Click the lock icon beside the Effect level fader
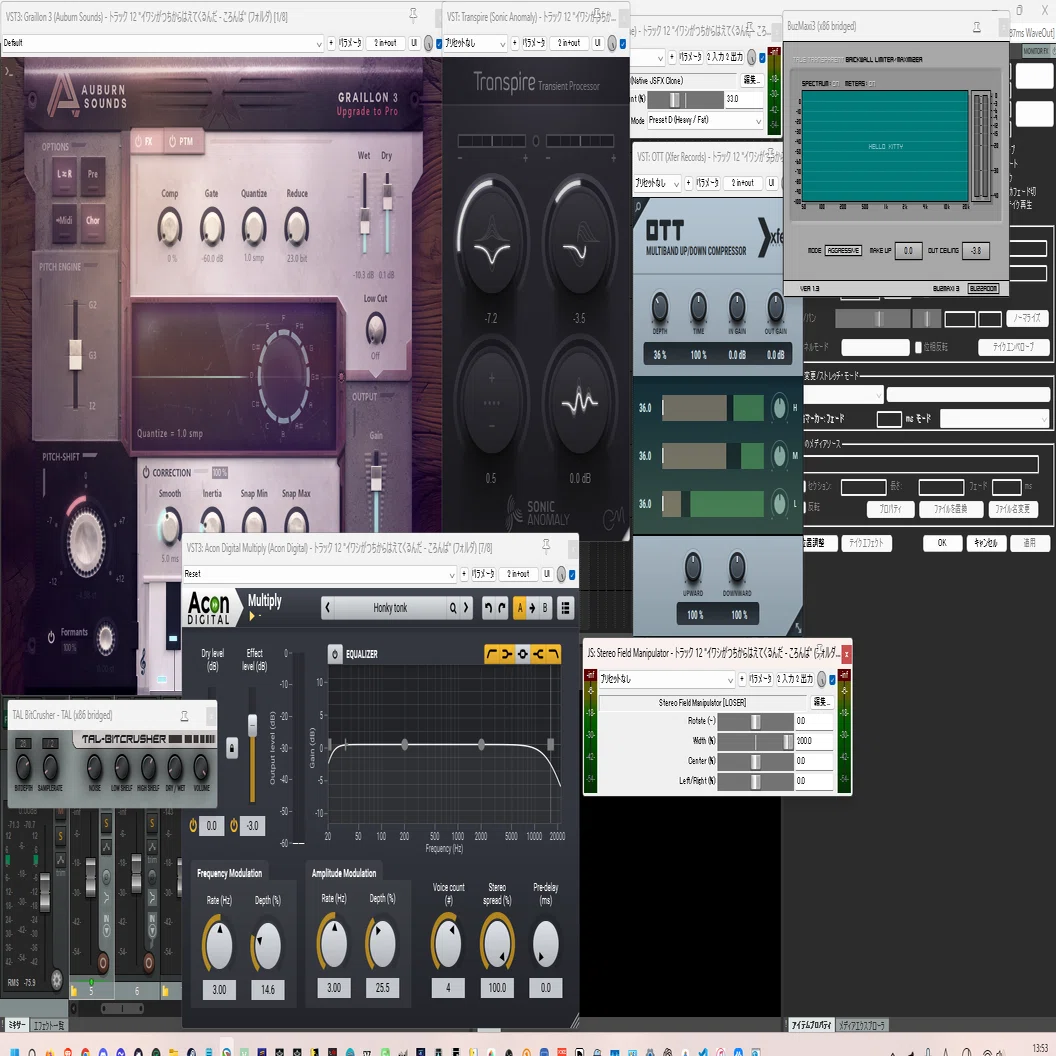 232,748
